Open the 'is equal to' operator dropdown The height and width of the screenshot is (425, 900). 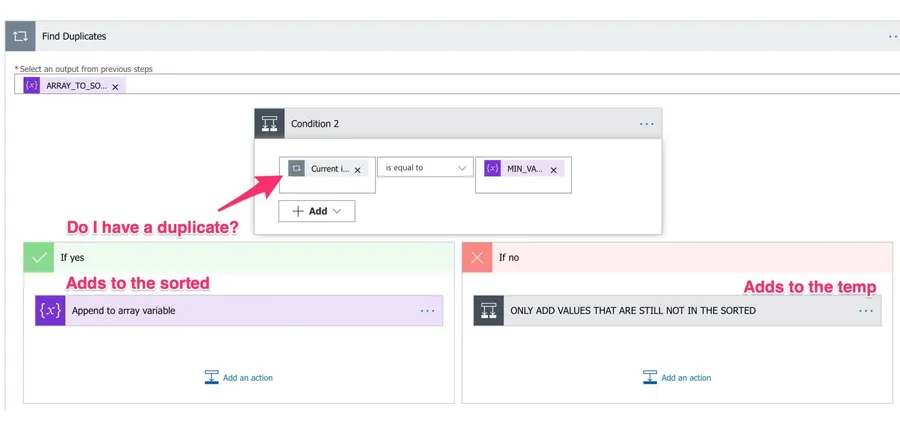425,168
